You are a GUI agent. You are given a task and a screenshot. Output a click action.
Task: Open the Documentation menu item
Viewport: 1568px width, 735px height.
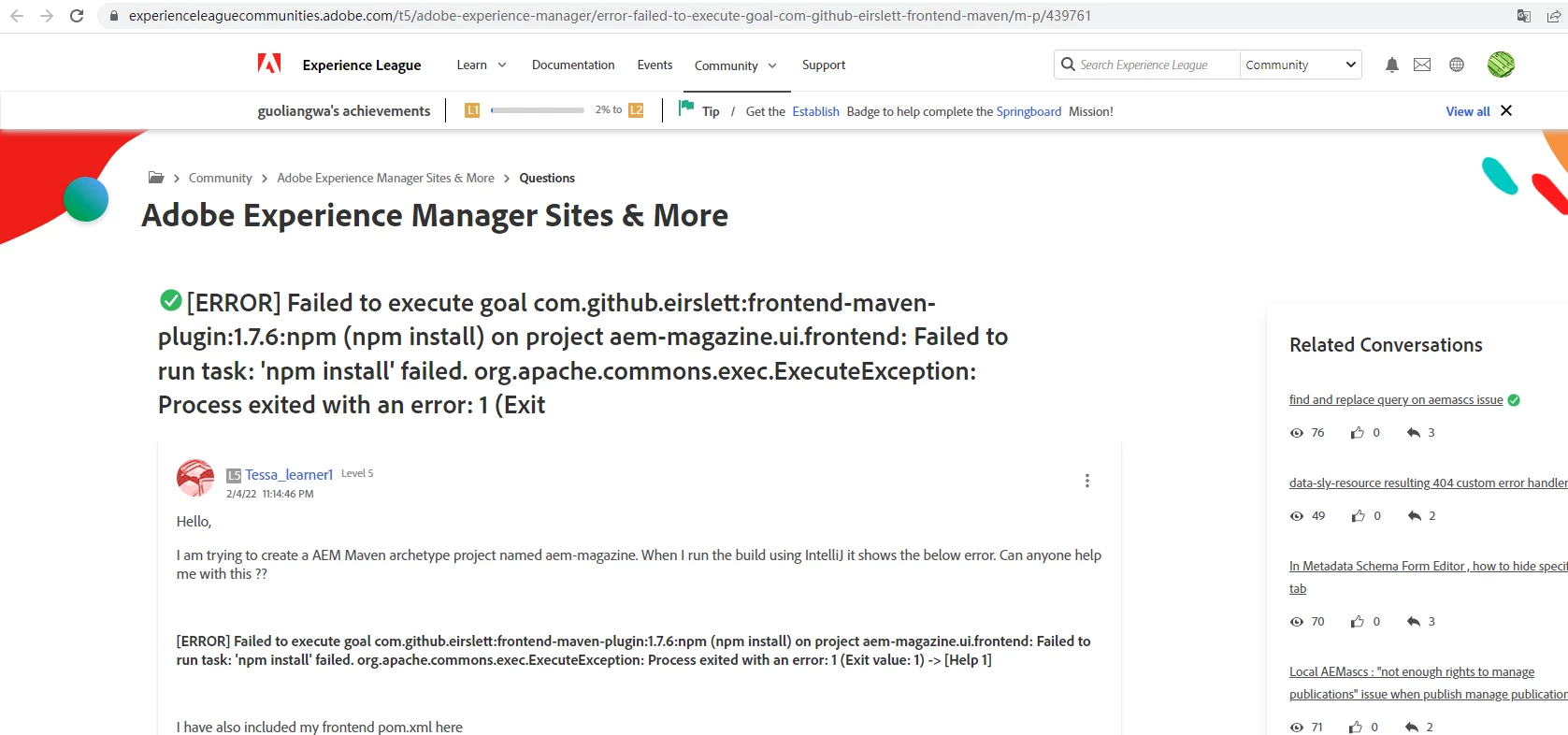click(x=573, y=65)
